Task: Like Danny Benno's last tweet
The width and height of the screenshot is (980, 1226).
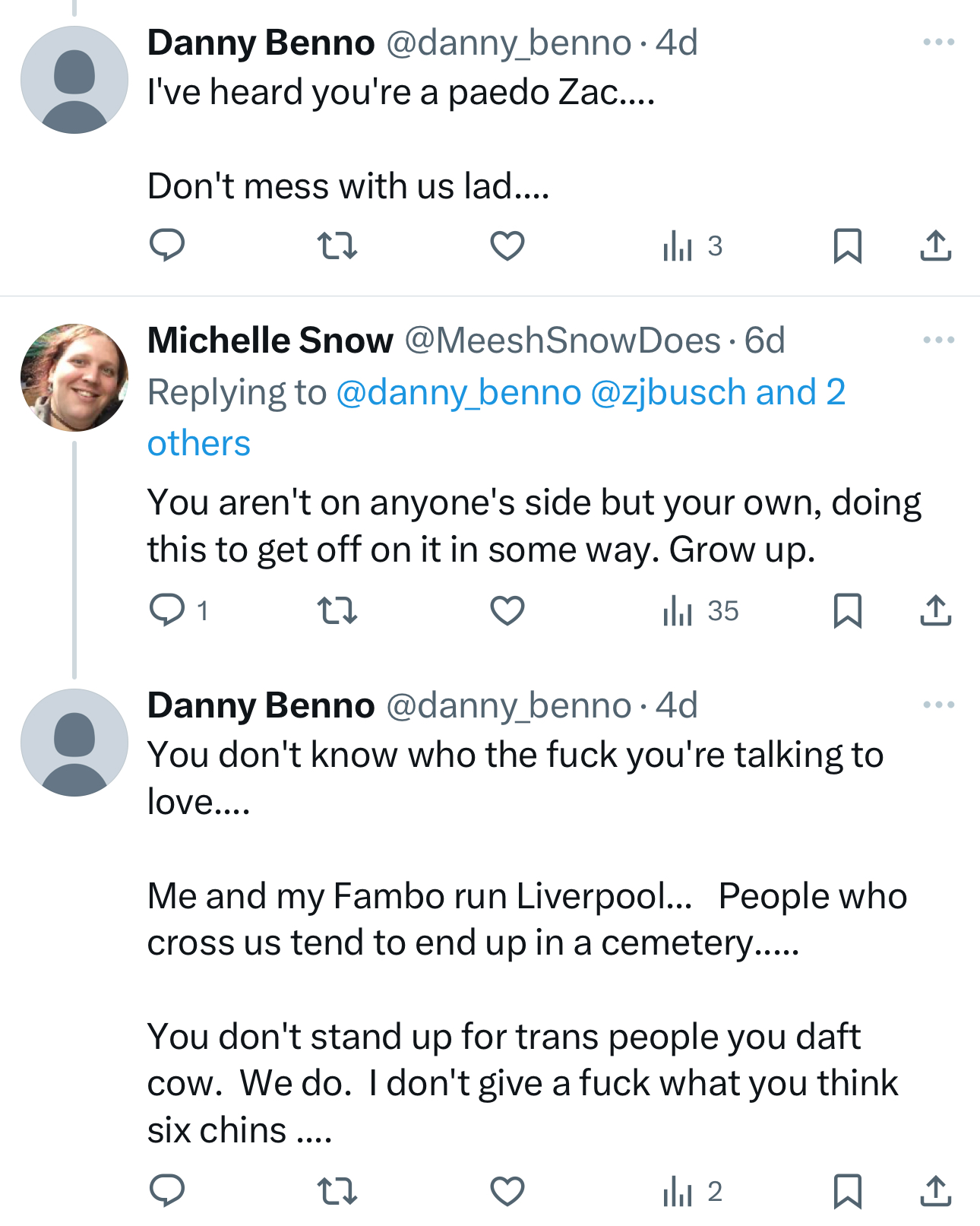Action: pyautogui.click(x=507, y=1191)
